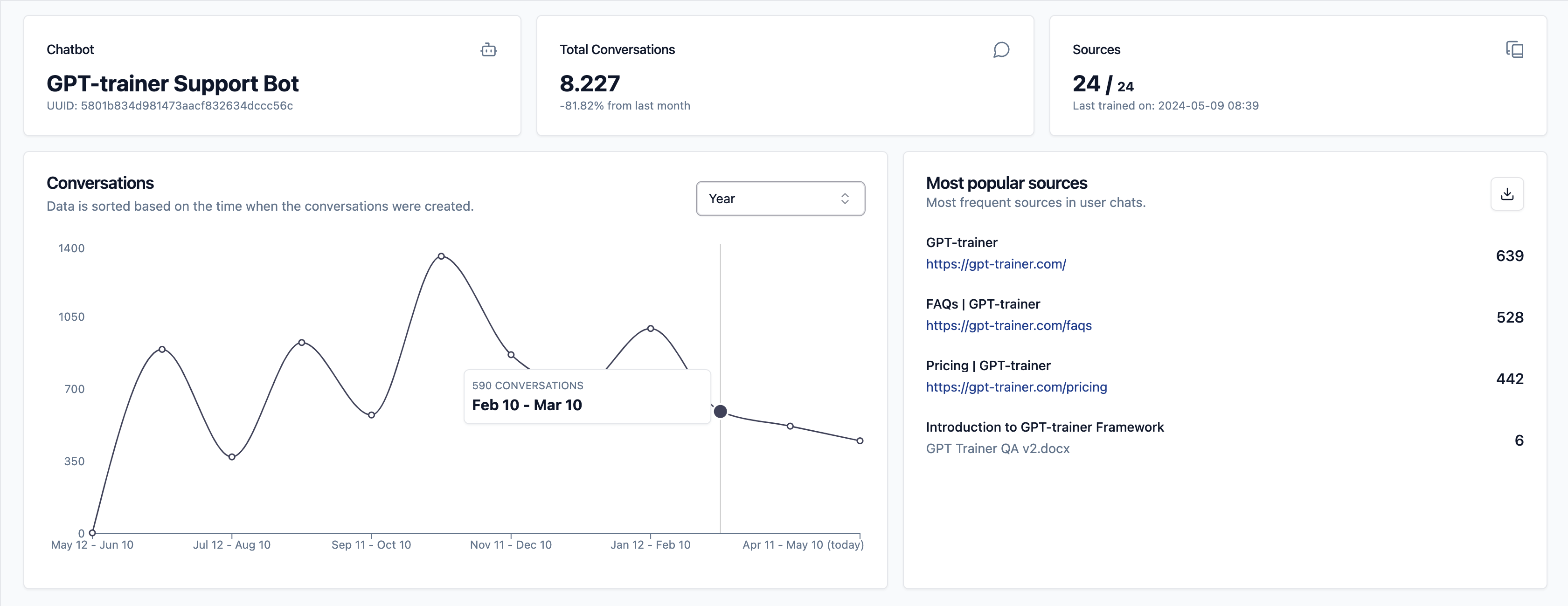
Task: Click the chart's highest peak data point
Action: coord(441,256)
